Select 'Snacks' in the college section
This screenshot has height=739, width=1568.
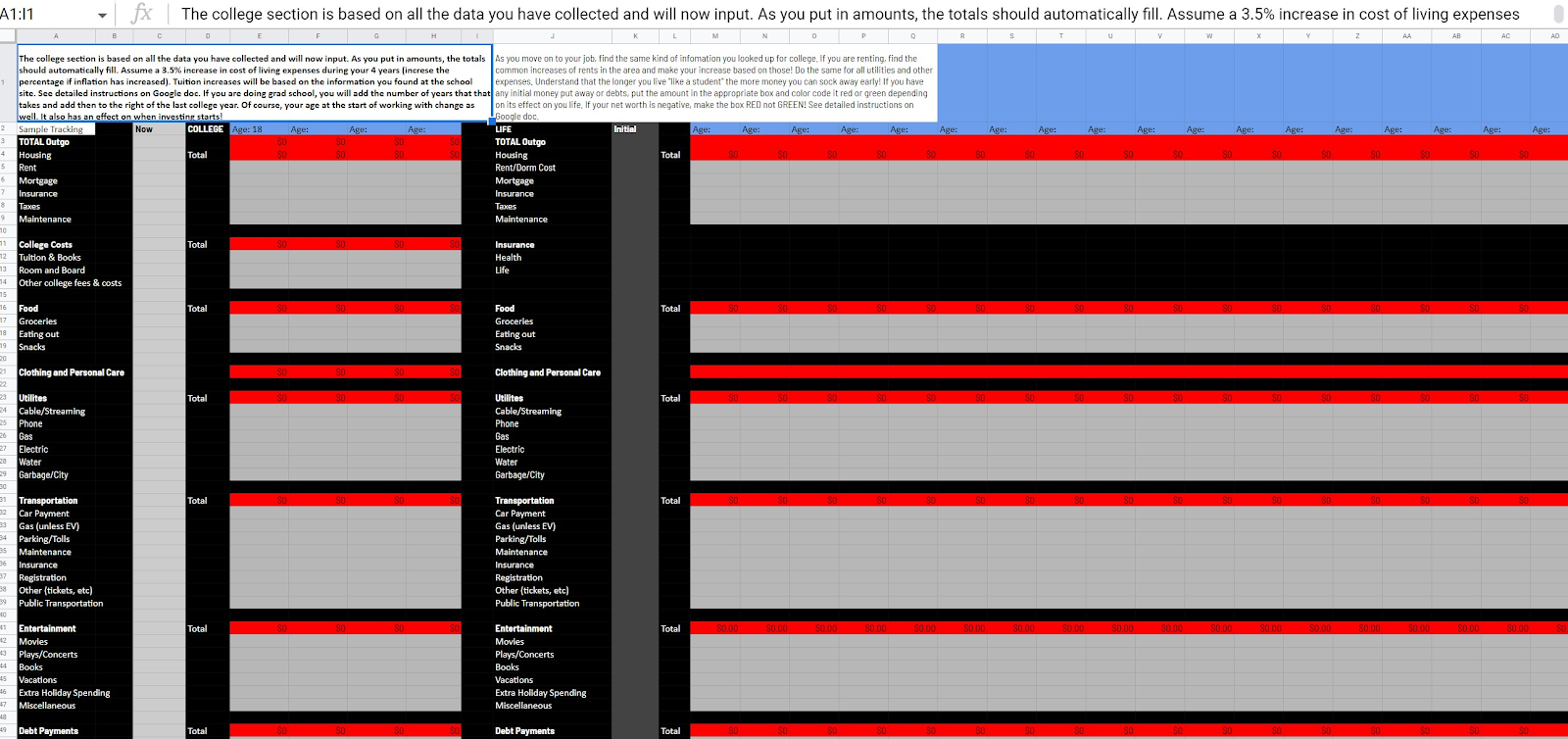[32, 347]
